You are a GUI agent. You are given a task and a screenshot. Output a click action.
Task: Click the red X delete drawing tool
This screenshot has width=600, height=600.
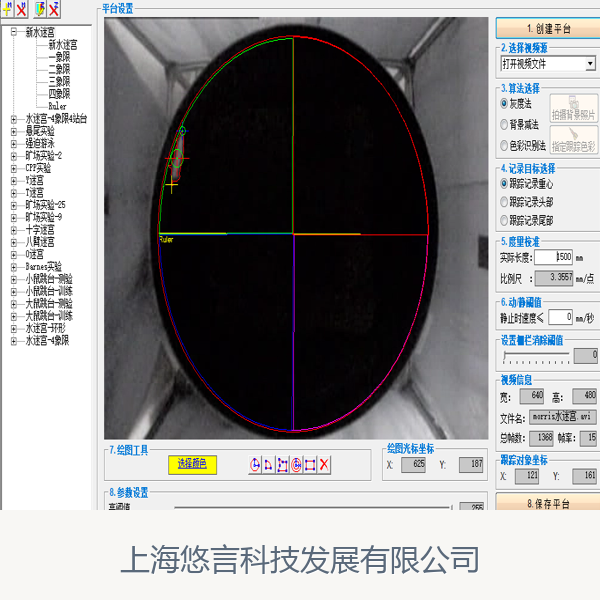[324, 465]
